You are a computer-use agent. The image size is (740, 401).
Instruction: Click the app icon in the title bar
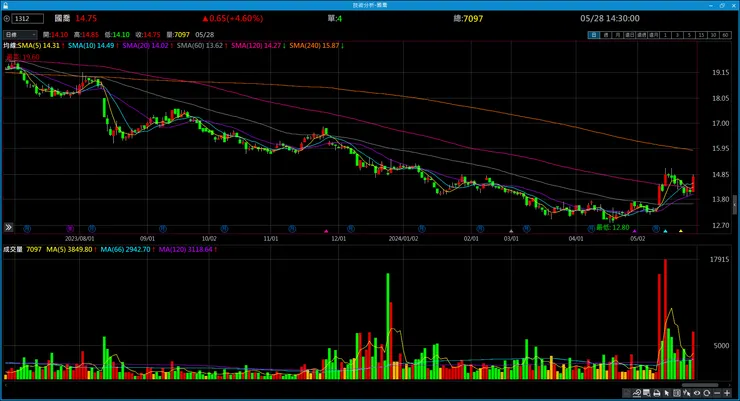5,5
